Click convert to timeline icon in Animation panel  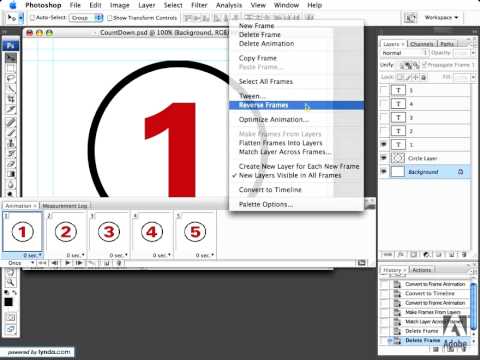(362, 263)
